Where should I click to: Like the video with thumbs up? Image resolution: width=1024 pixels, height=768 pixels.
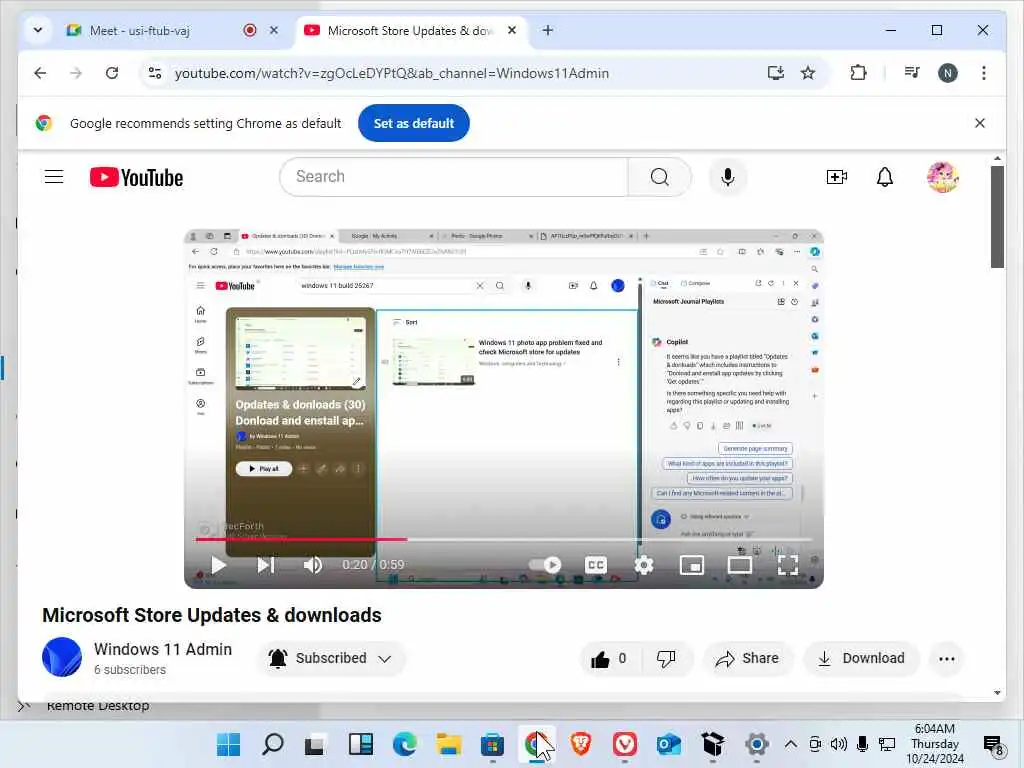[x=609, y=658]
